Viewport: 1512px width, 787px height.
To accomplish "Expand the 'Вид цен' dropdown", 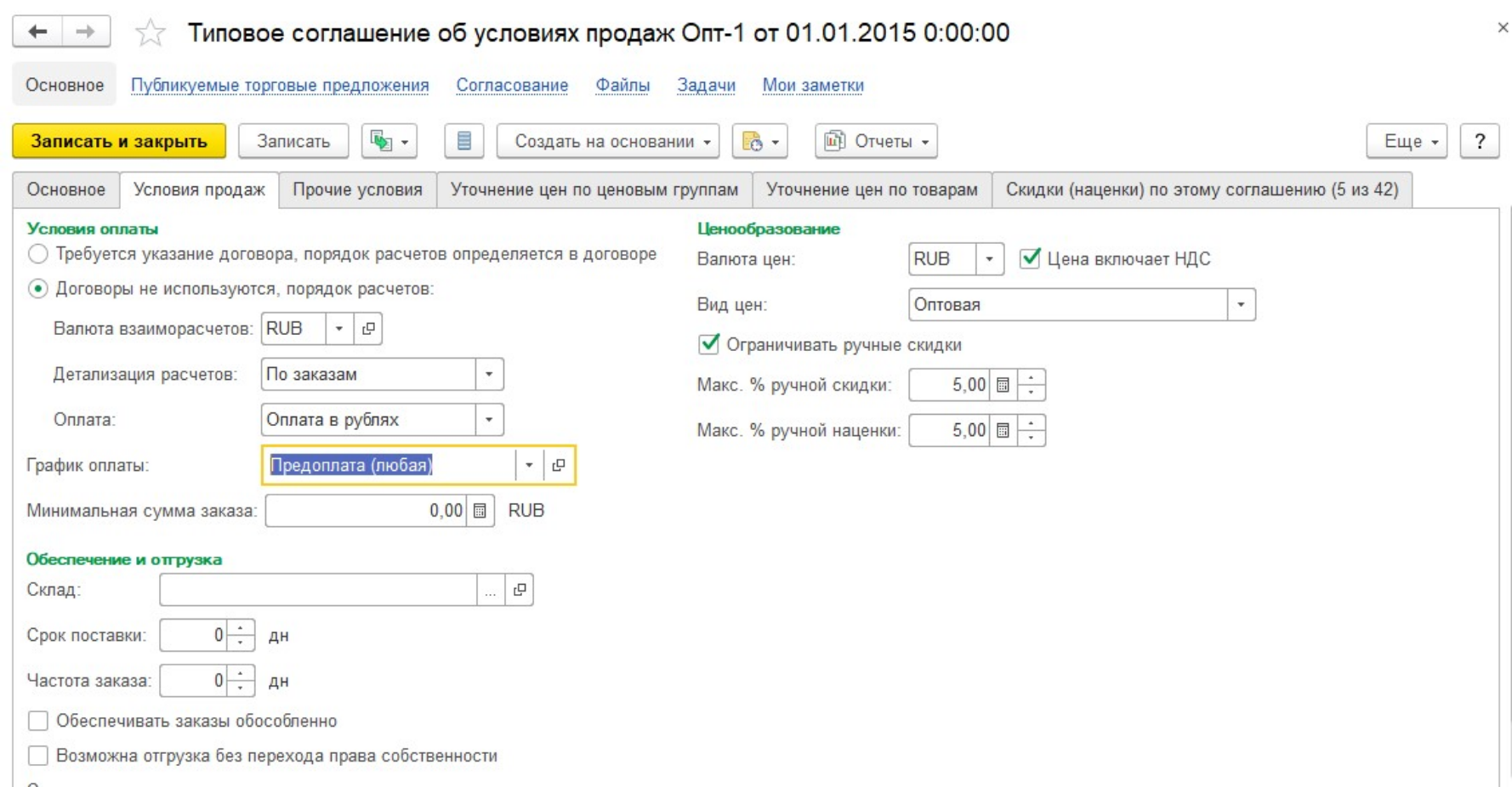I will pos(1241,304).
